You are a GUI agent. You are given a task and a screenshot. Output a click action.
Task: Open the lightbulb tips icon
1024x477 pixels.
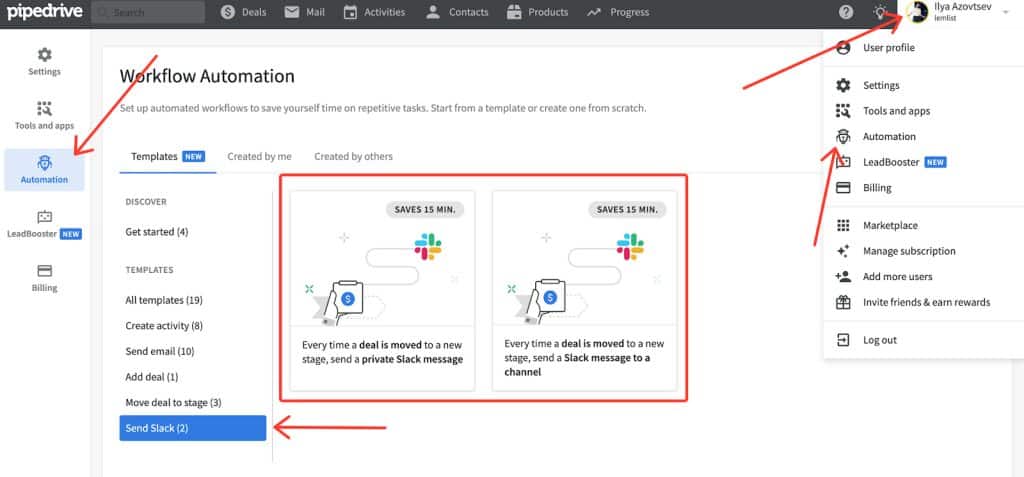coord(879,12)
